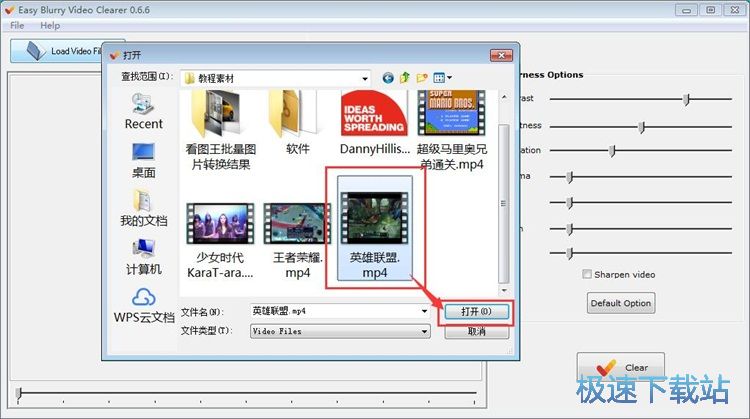The width and height of the screenshot is (750, 419).
Task: Create a new folder
Action: 422,77
